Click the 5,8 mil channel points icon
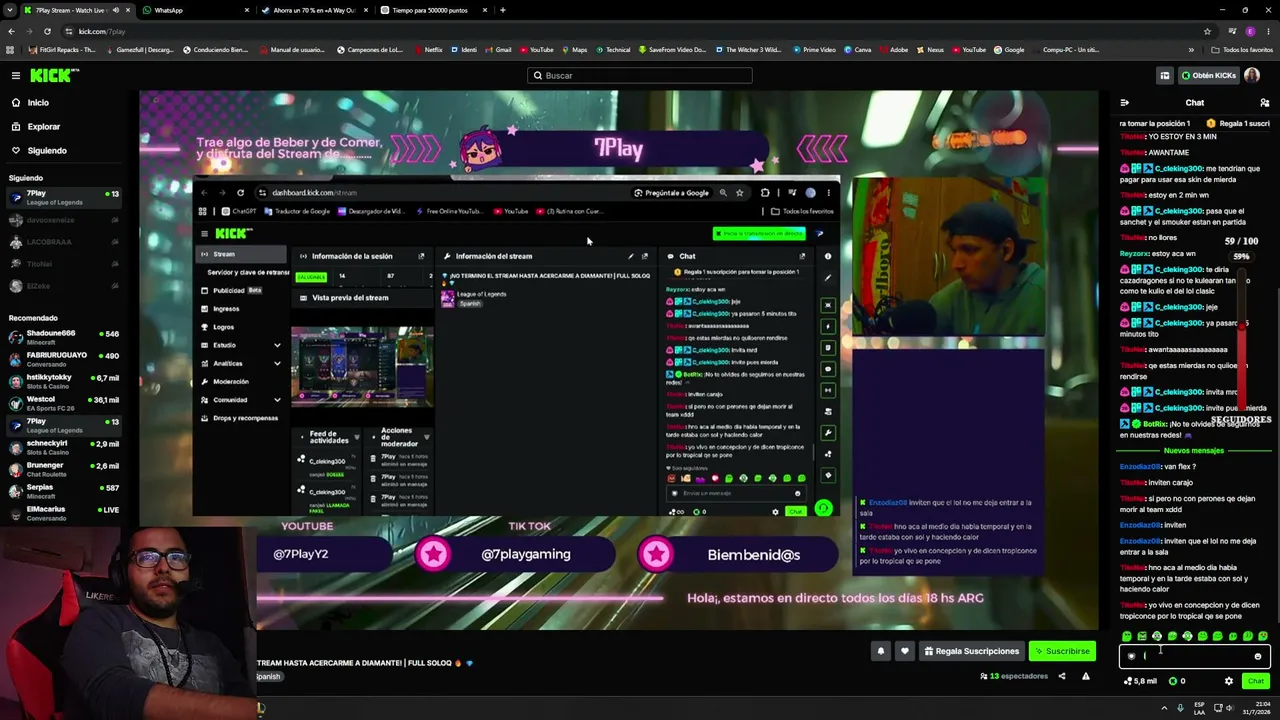The height and width of the screenshot is (720, 1280). point(1140,681)
